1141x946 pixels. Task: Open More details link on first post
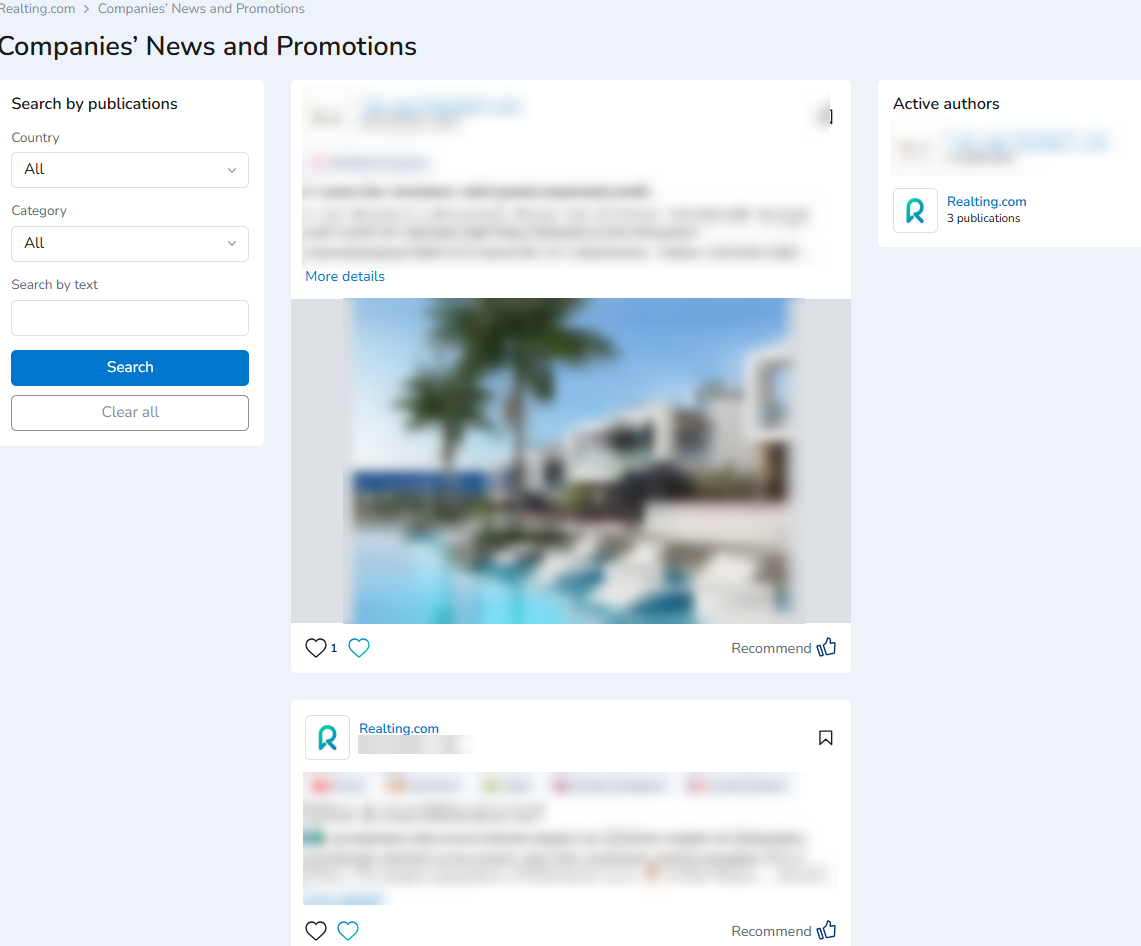point(345,277)
